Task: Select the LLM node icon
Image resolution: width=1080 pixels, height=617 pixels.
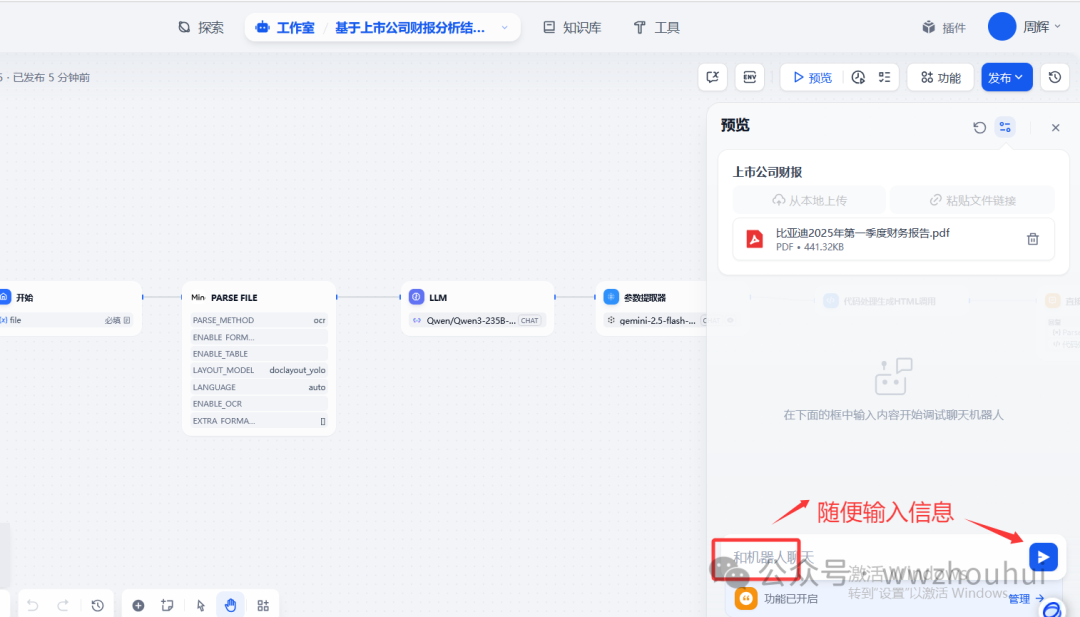Action: click(416, 297)
